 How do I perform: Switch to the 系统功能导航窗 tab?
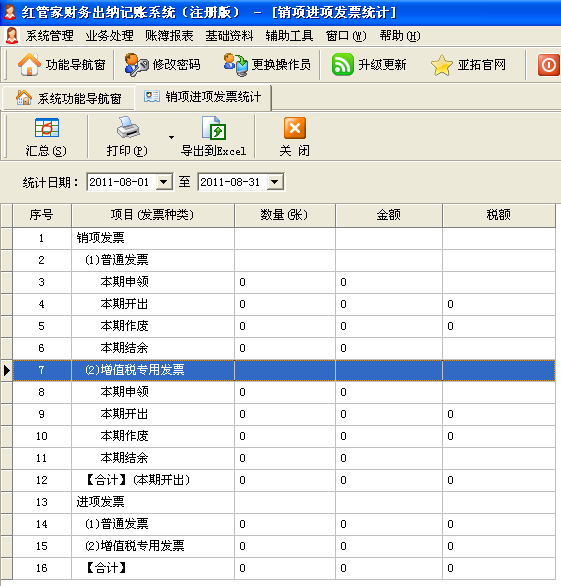point(68,98)
